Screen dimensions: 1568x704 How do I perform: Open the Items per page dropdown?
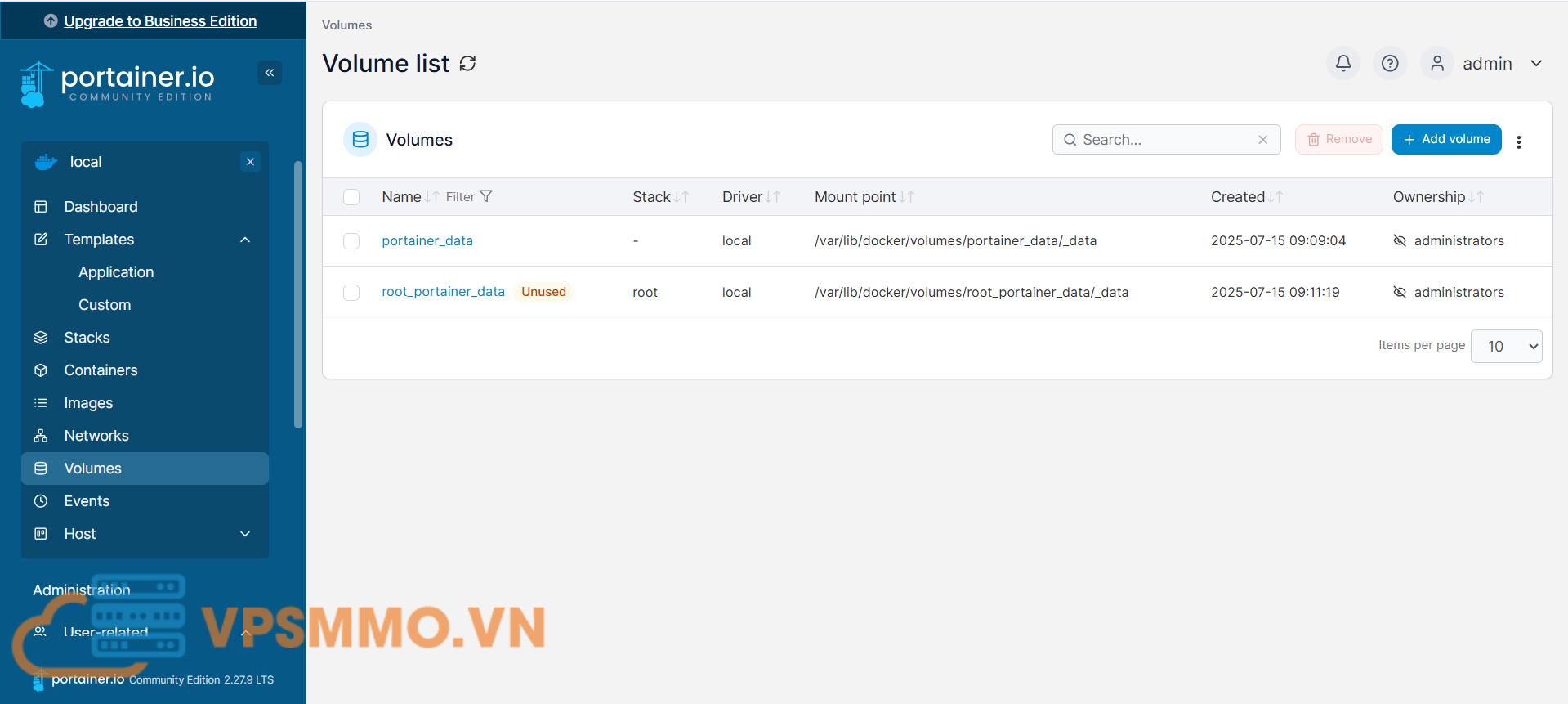[x=1505, y=346]
